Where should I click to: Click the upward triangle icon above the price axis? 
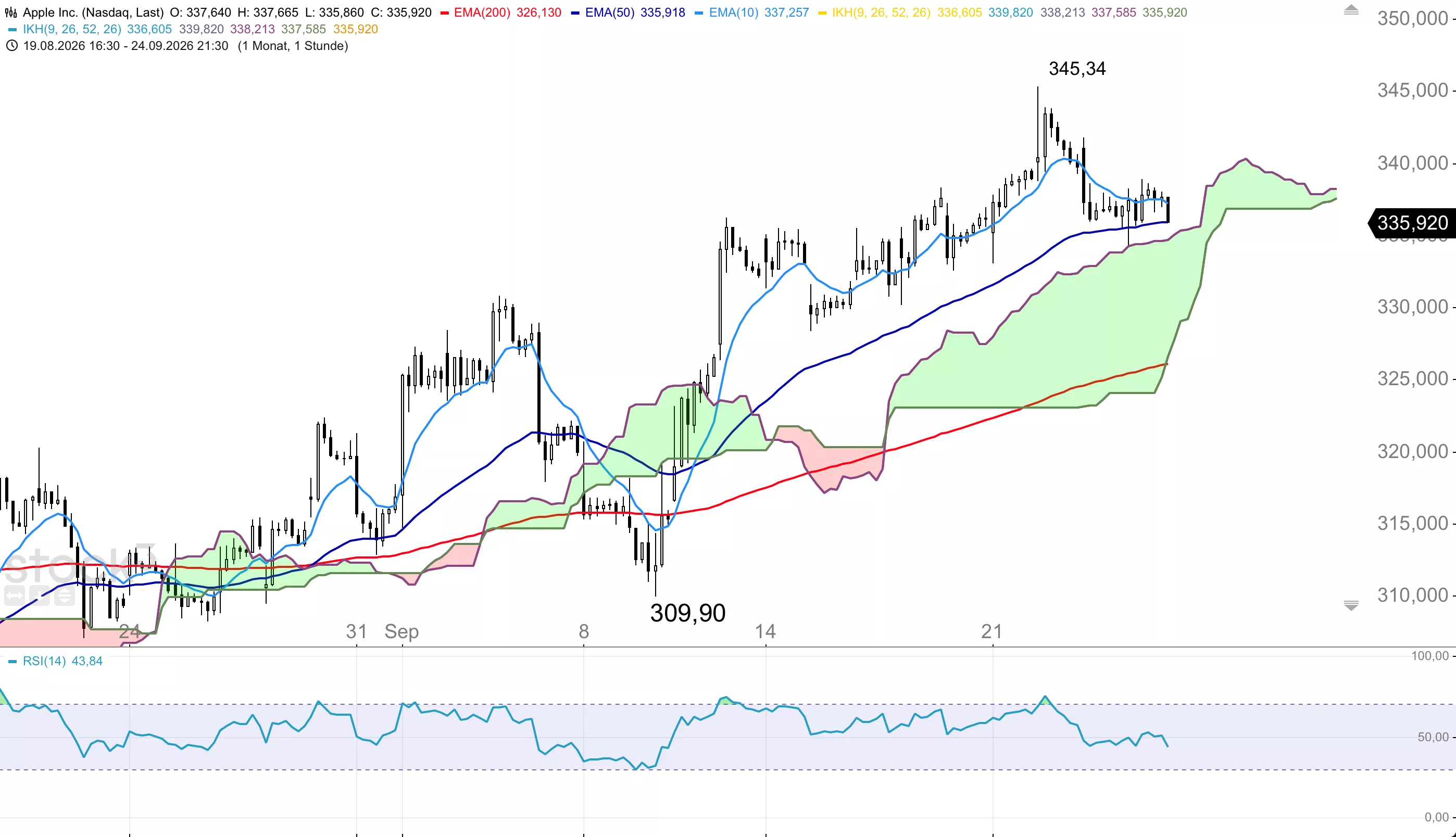[x=1351, y=10]
